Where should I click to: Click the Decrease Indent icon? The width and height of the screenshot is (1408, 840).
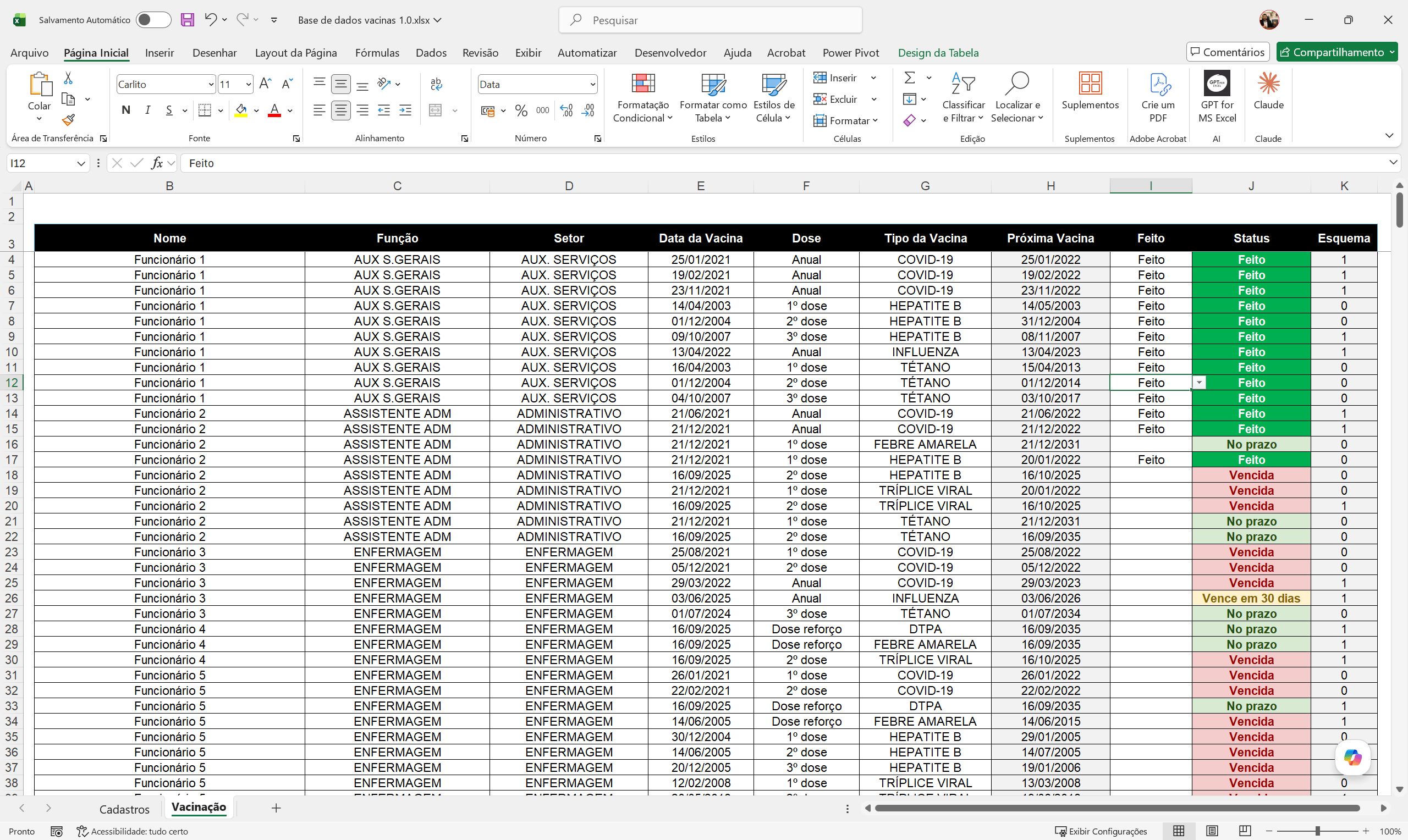point(384,110)
